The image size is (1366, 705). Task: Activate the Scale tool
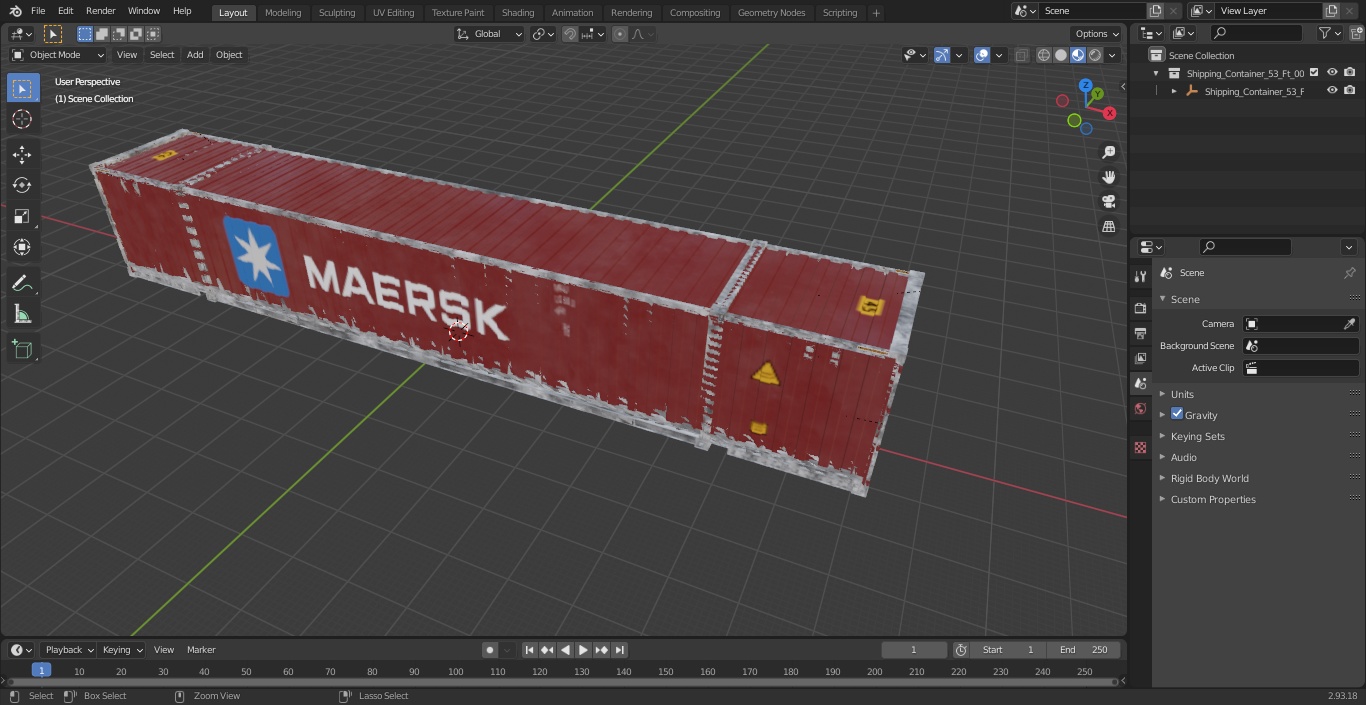click(22, 216)
